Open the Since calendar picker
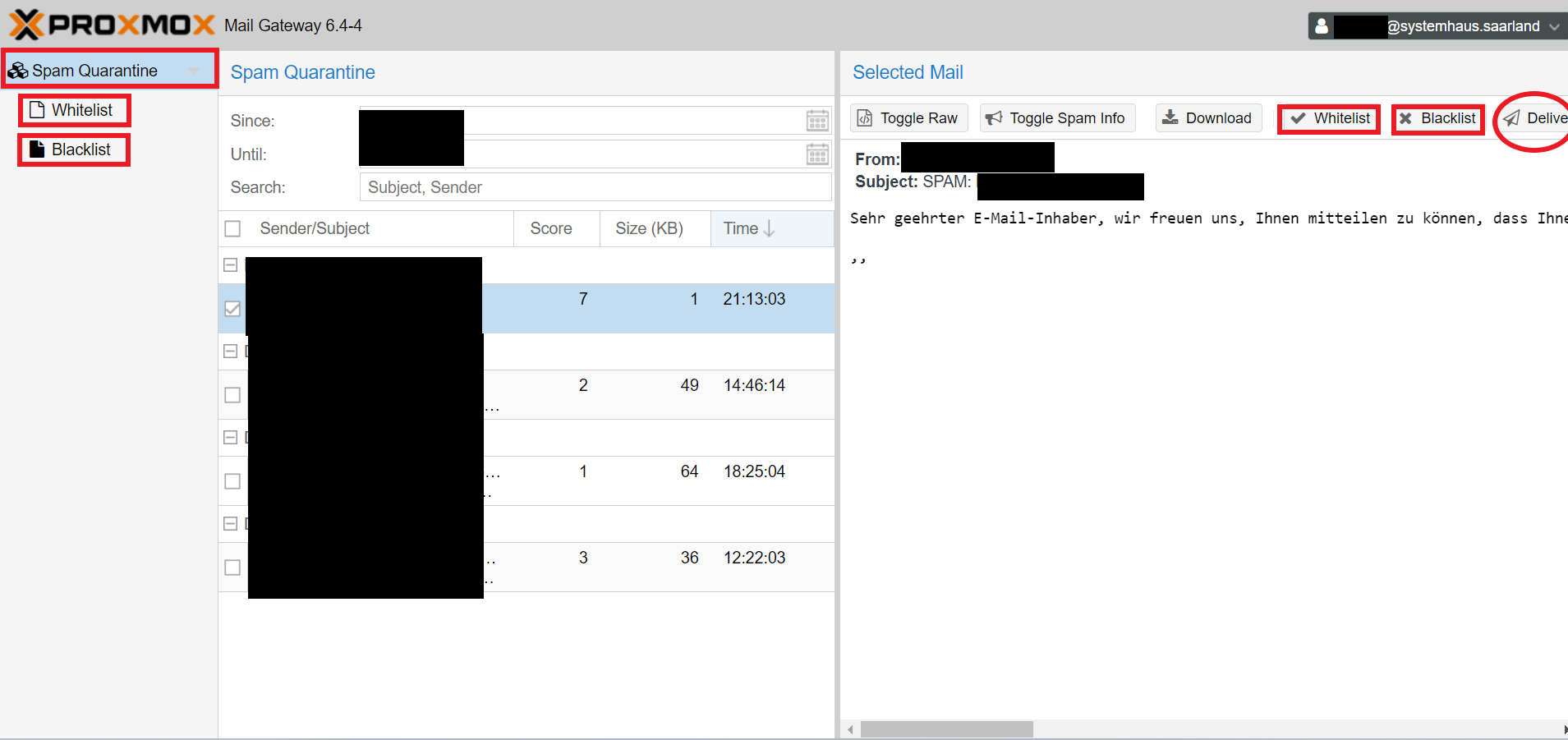This screenshot has width=1568, height=740. [x=817, y=121]
